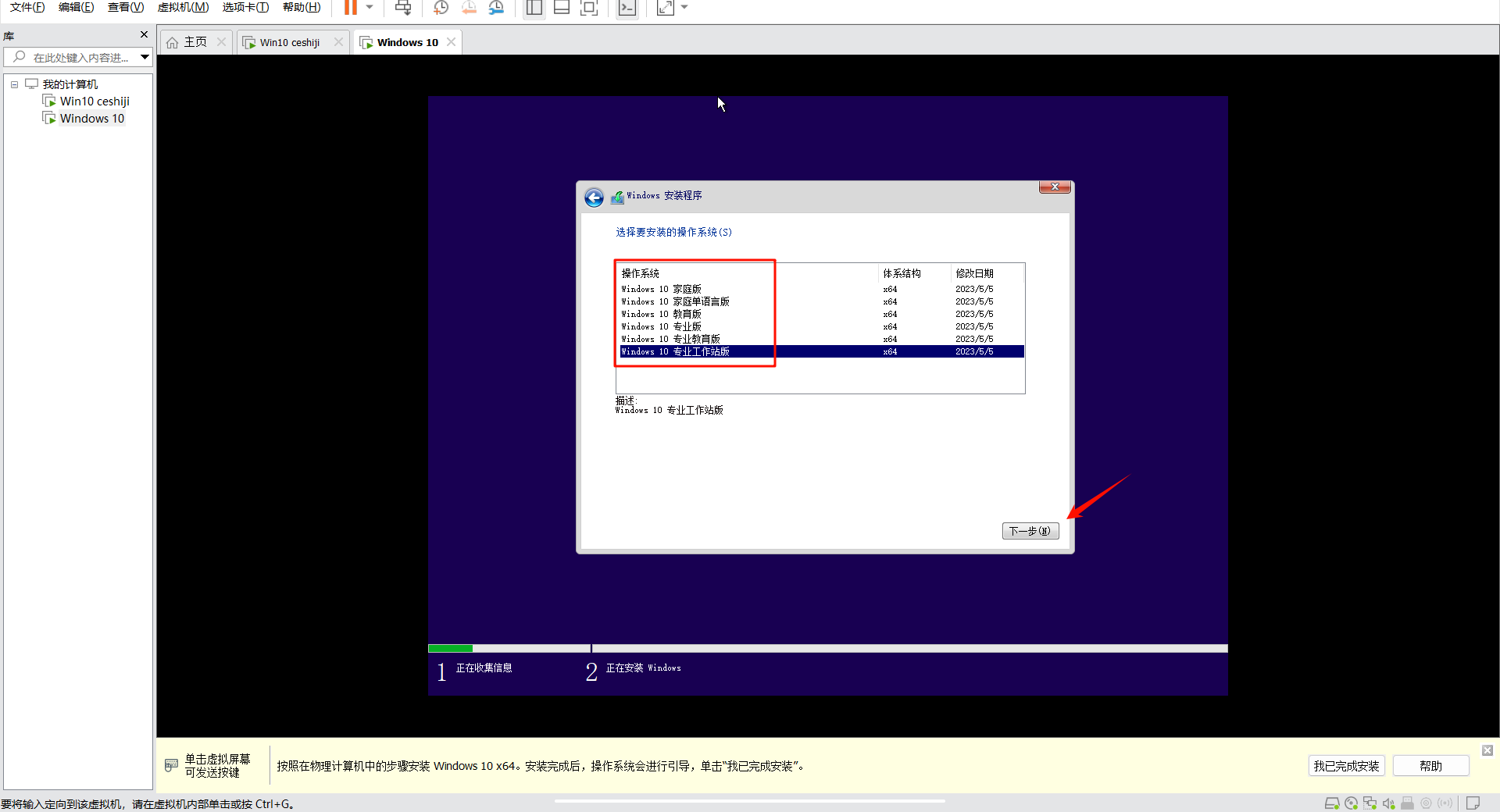Select Windows 10 专业版 in the list

click(661, 326)
